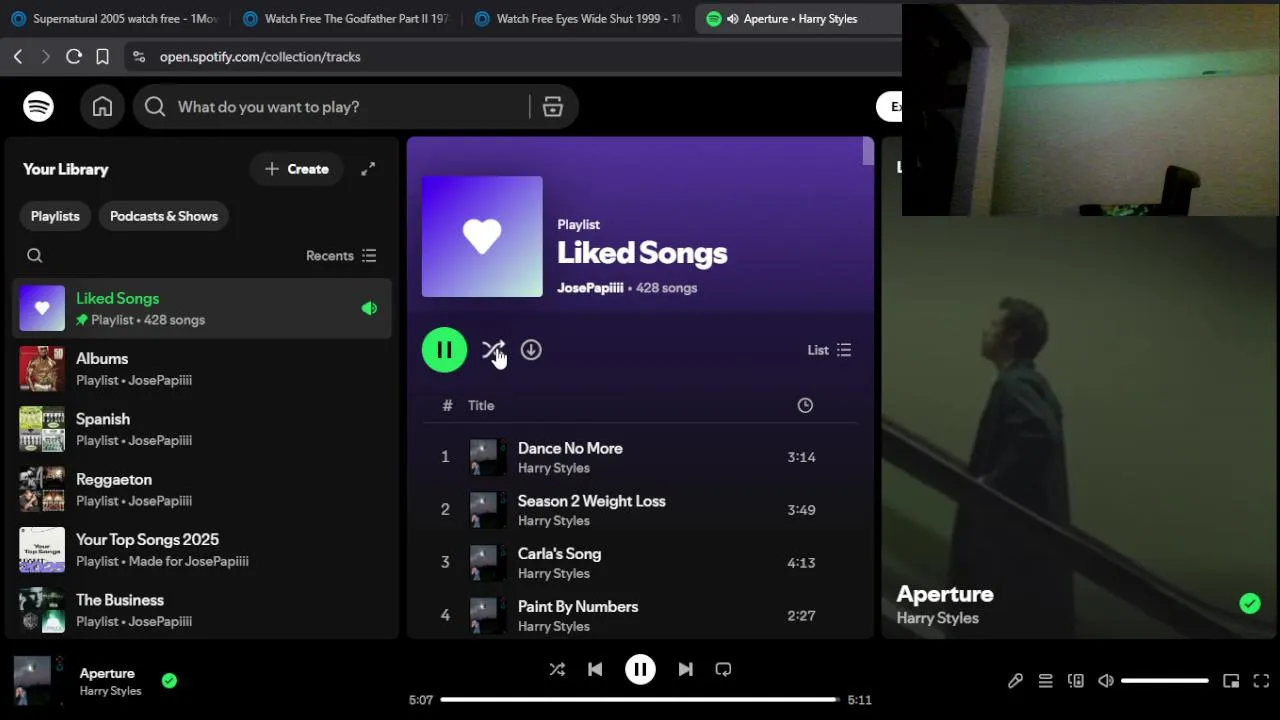
Task: Open Your Top Songs 2025 playlist
Action: (202, 550)
